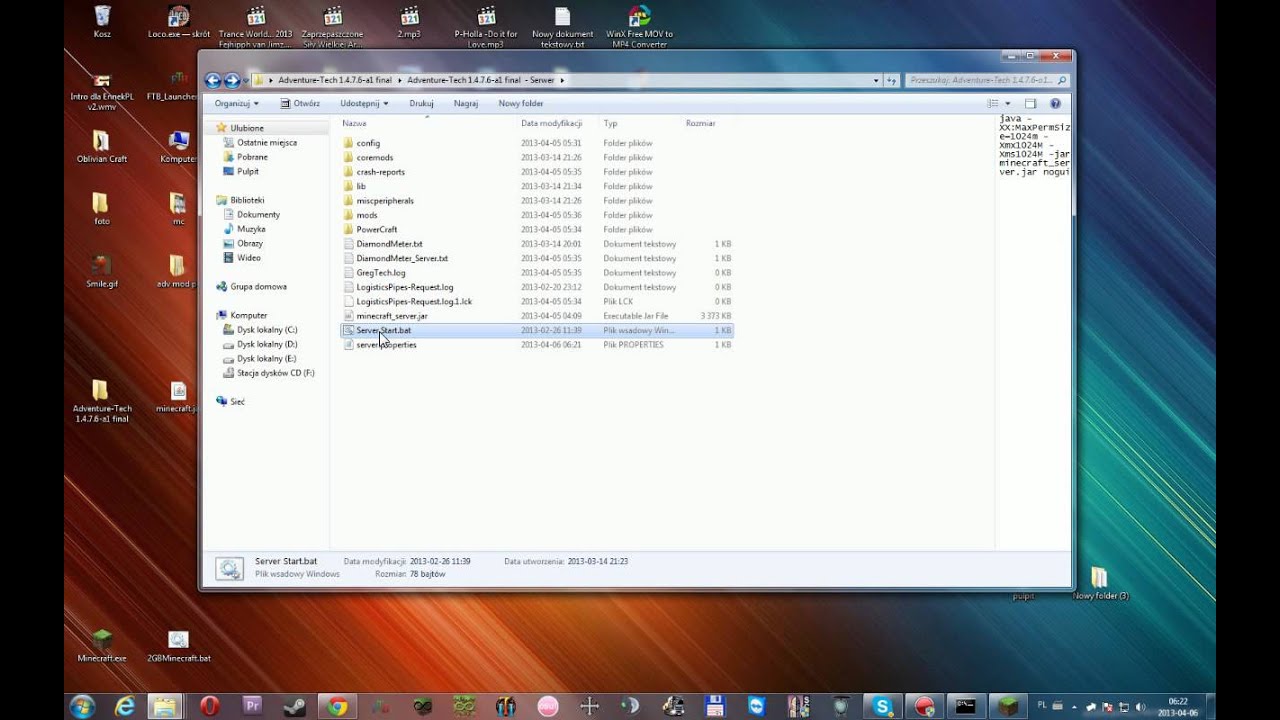This screenshot has height=720, width=1280.
Task: Open the Dokumenty library
Action: coord(258,214)
